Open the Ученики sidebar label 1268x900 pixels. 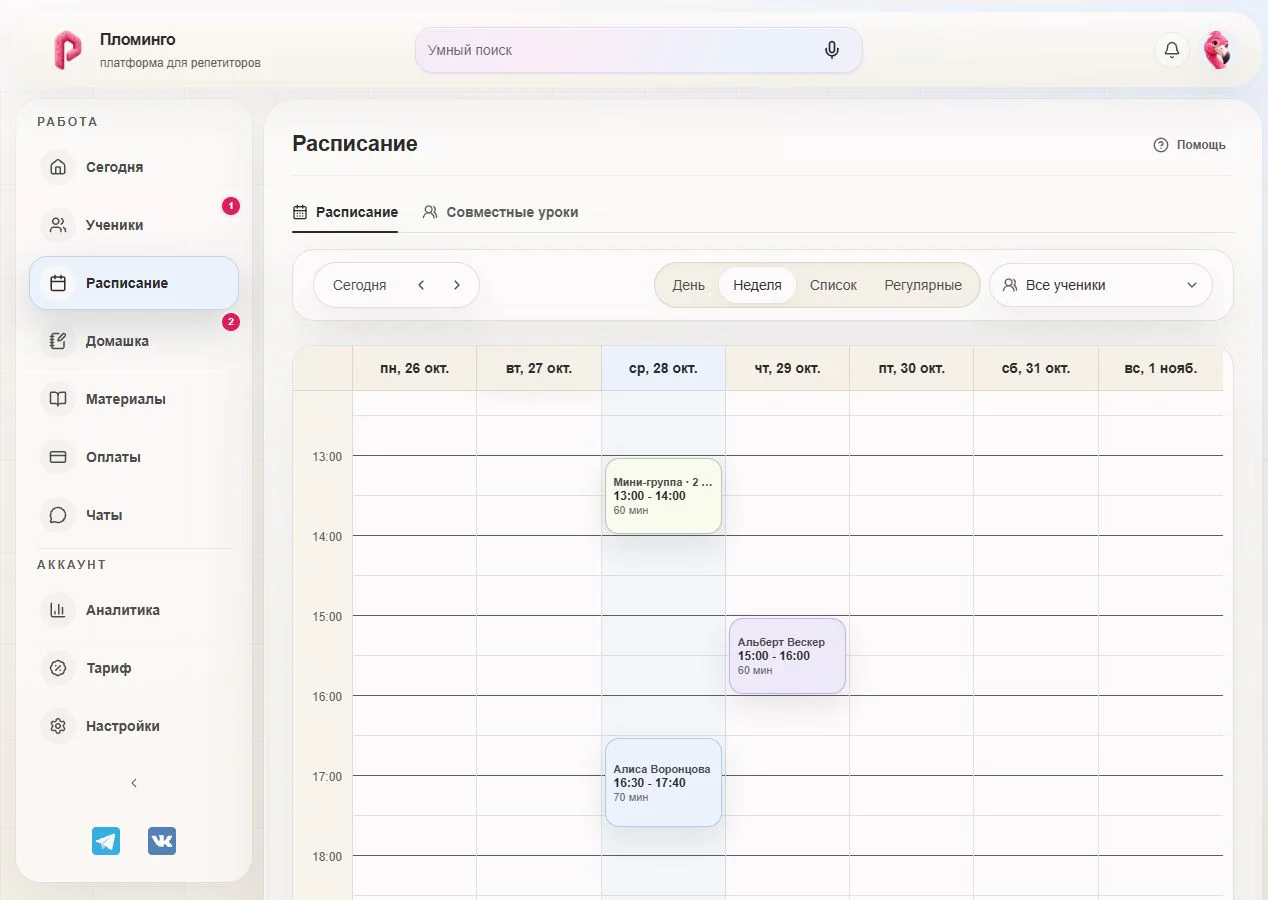click(x=115, y=225)
